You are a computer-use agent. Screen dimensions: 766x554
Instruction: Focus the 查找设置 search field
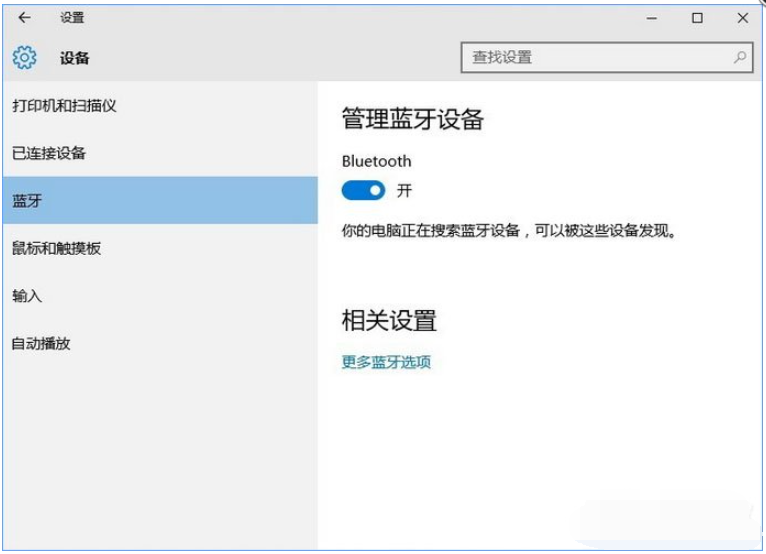595,58
